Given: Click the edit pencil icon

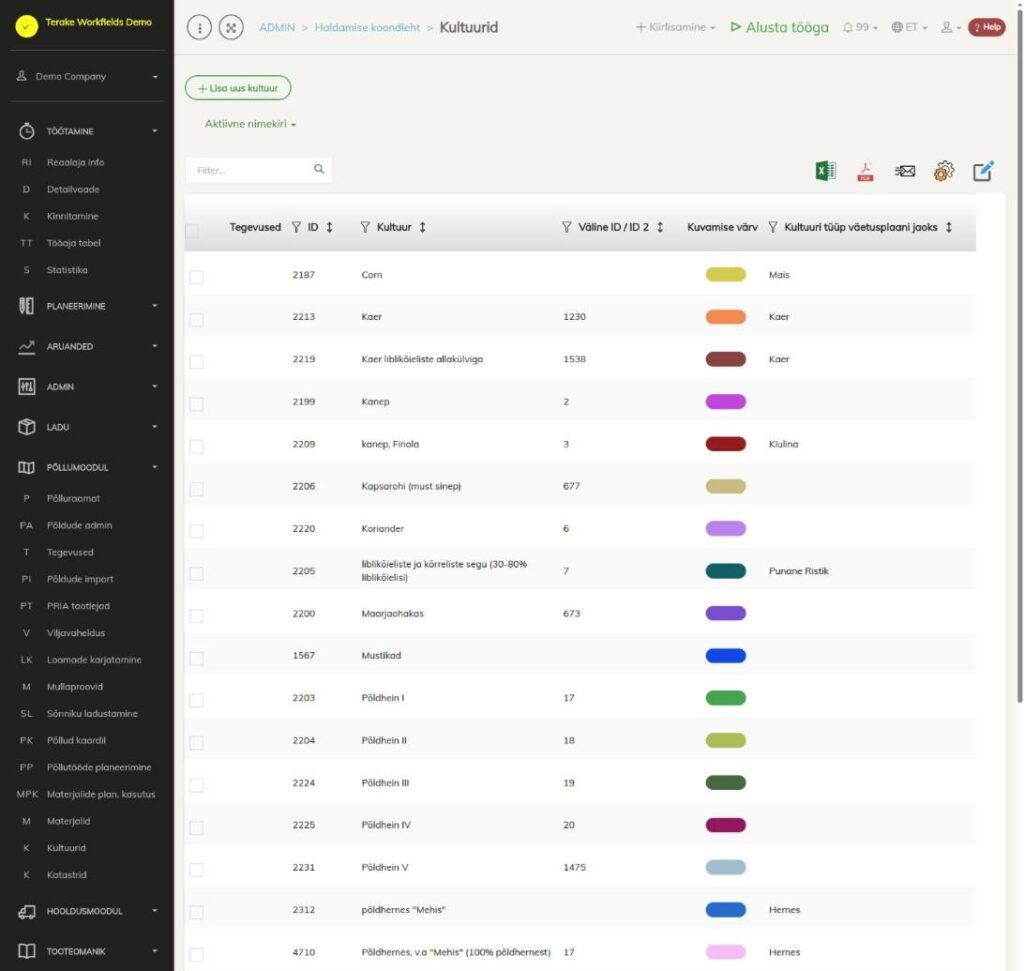Looking at the screenshot, I should click(983, 171).
